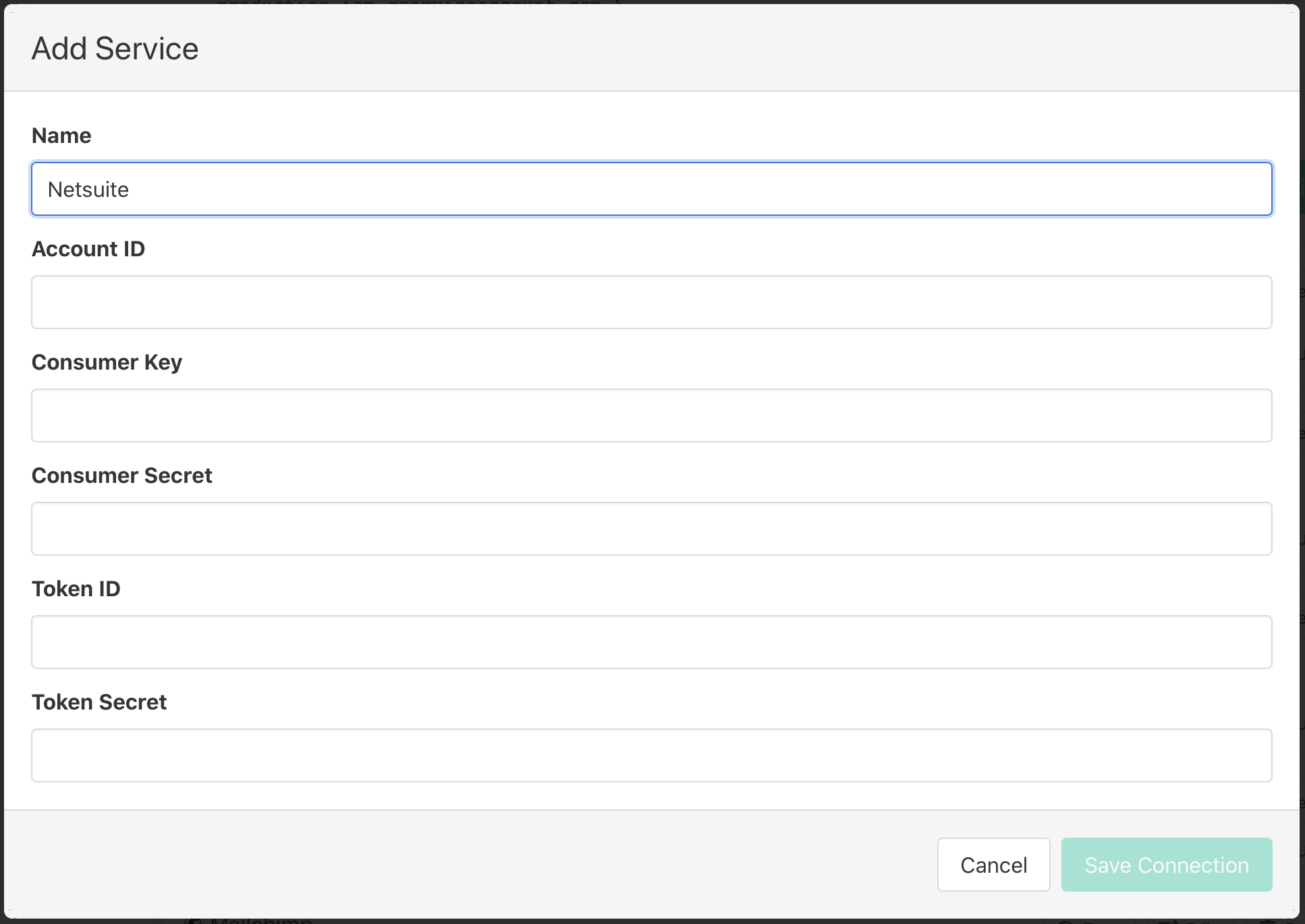
Task: Click the Token Secret text field
Action: 651,755
